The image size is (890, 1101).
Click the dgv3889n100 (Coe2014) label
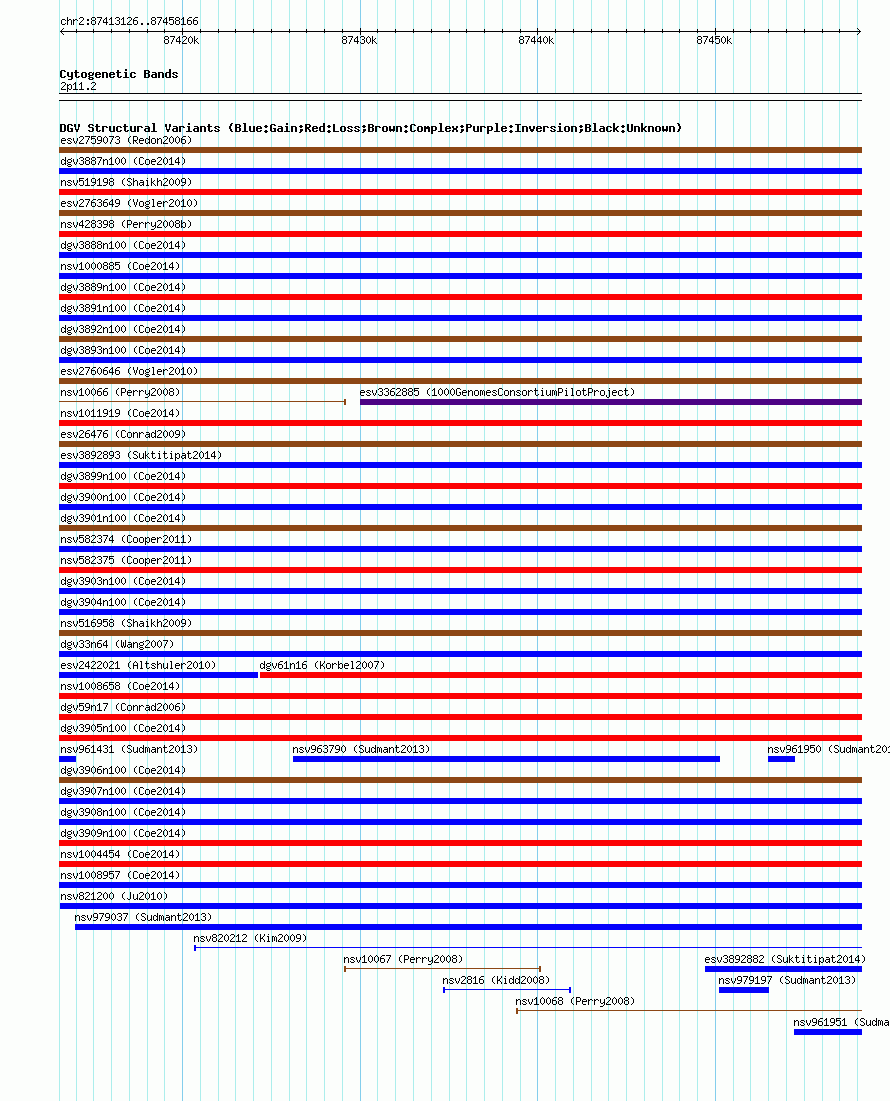coord(123,288)
